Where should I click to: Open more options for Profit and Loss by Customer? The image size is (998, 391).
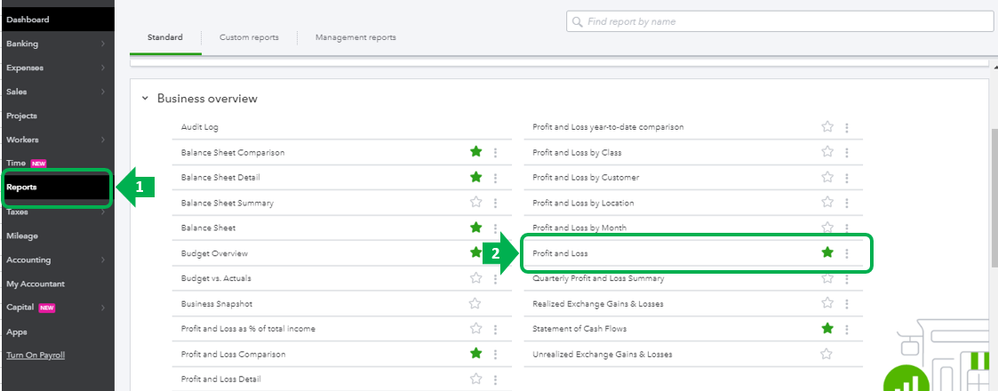coord(847,178)
